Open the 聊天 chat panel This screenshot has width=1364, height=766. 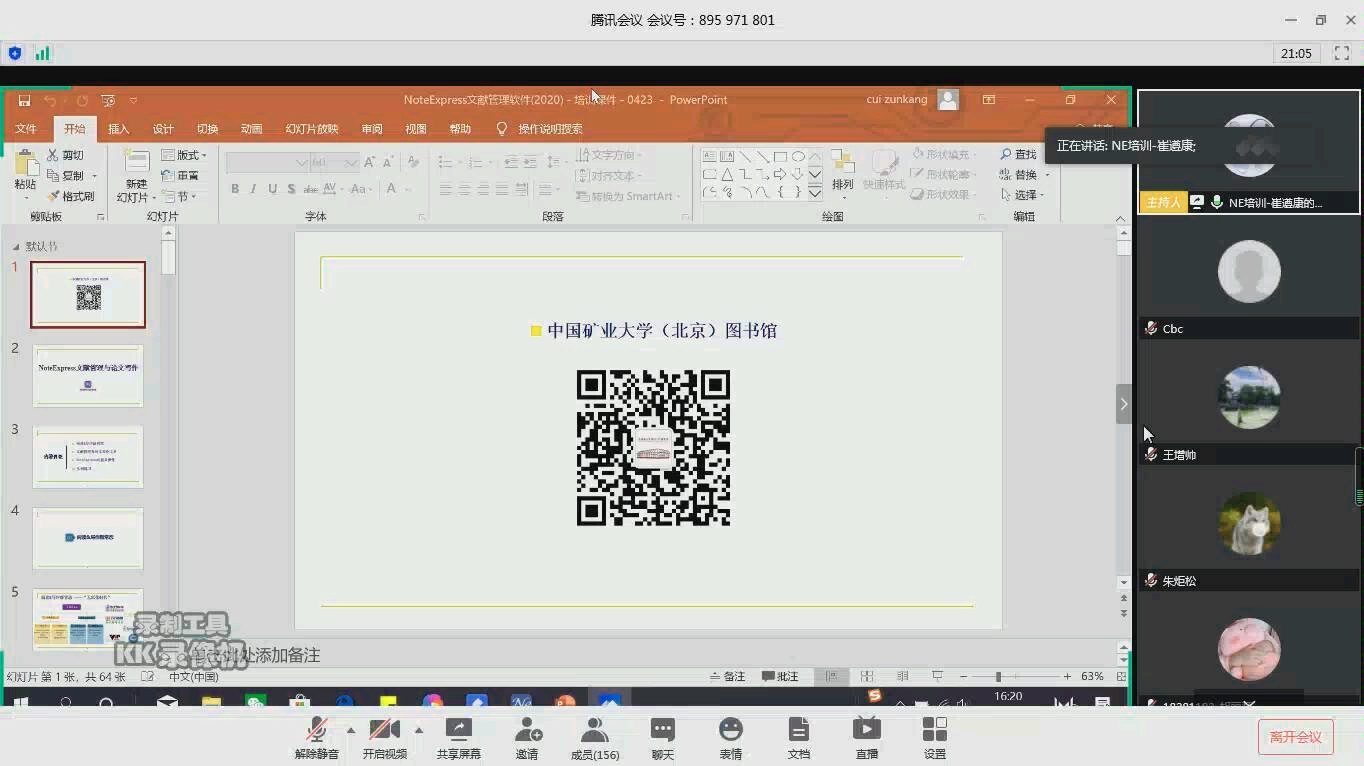pyautogui.click(x=662, y=739)
